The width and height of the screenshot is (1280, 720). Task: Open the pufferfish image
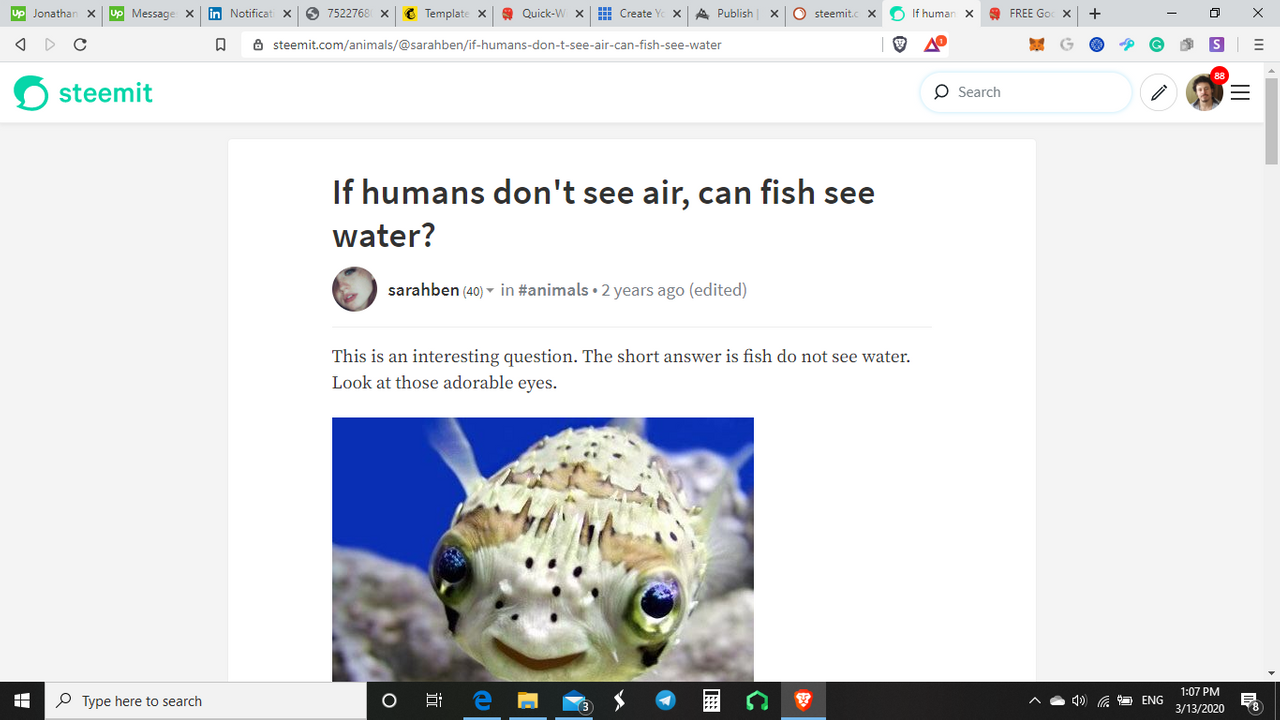[x=543, y=549]
